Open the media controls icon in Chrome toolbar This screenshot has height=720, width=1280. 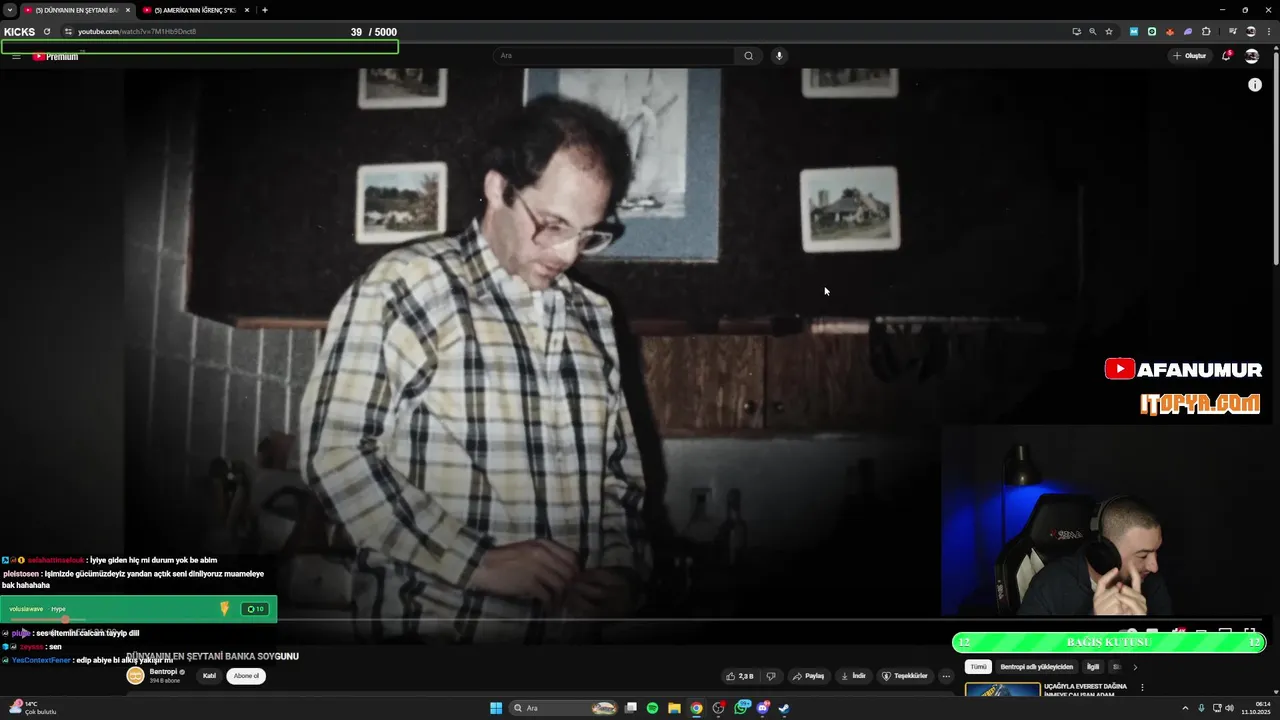click(1233, 32)
